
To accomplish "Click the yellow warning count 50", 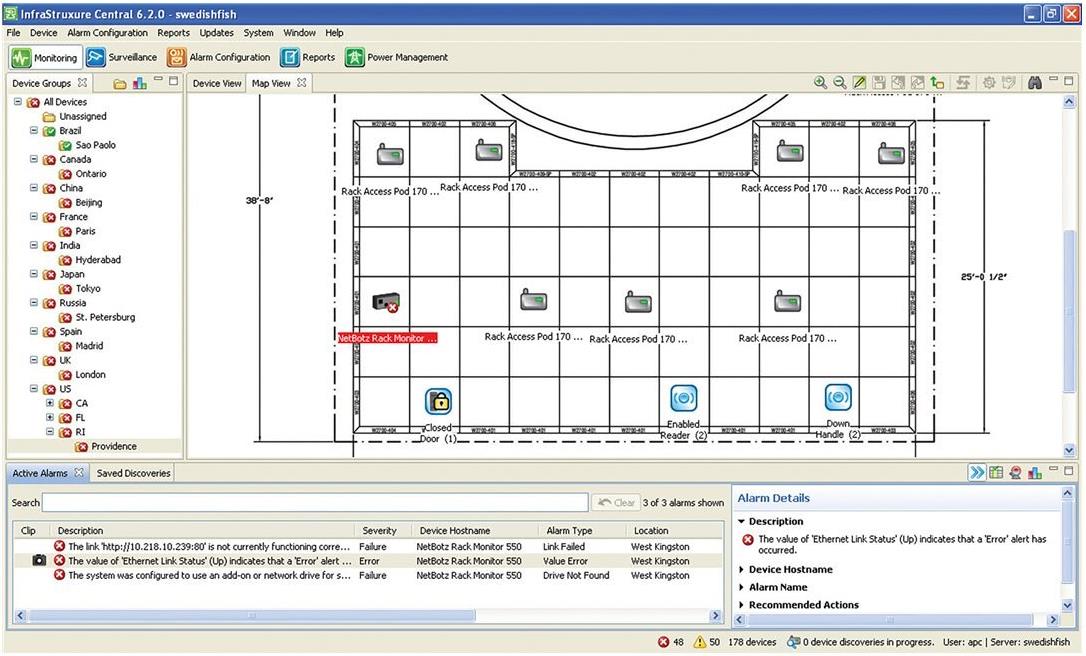I will point(707,642).
